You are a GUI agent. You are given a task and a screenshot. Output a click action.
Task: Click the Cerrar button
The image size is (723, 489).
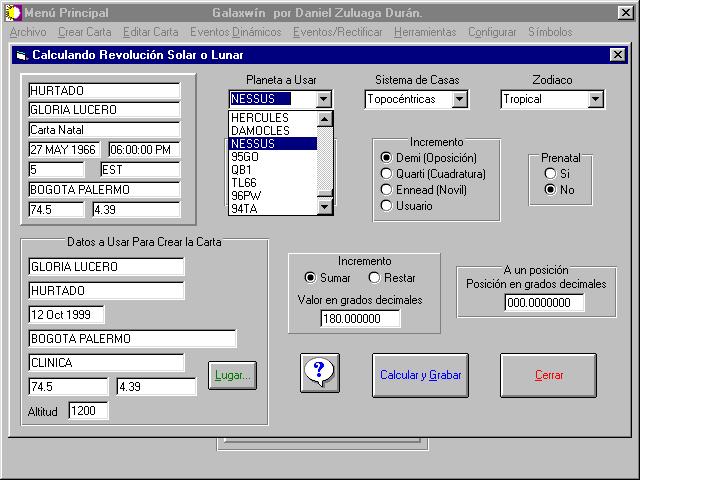pyautogui.click(x=548, y=376)
